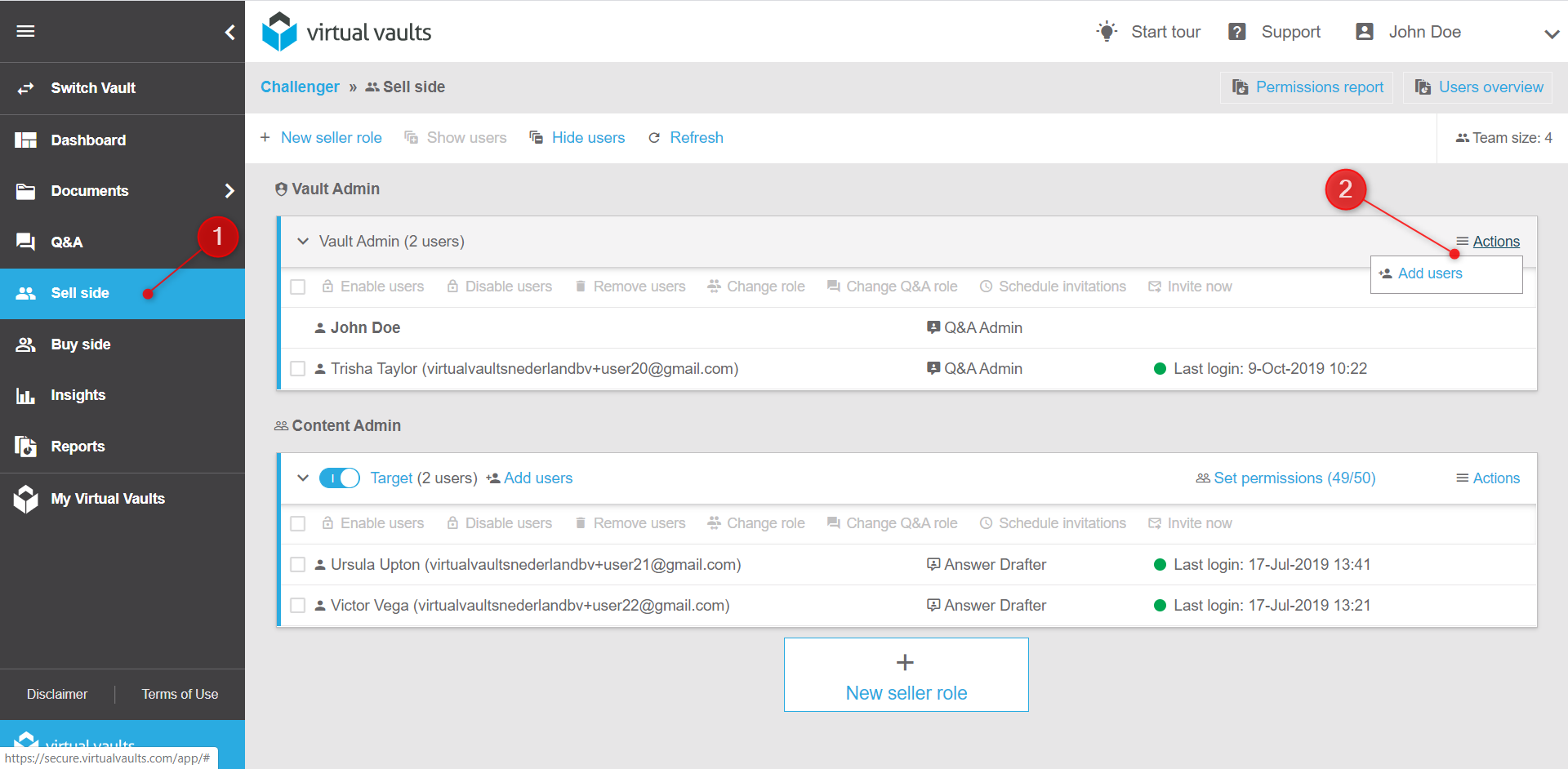Collapse the Target role user list
This screenshot has height=769, width=1568.
303,478
